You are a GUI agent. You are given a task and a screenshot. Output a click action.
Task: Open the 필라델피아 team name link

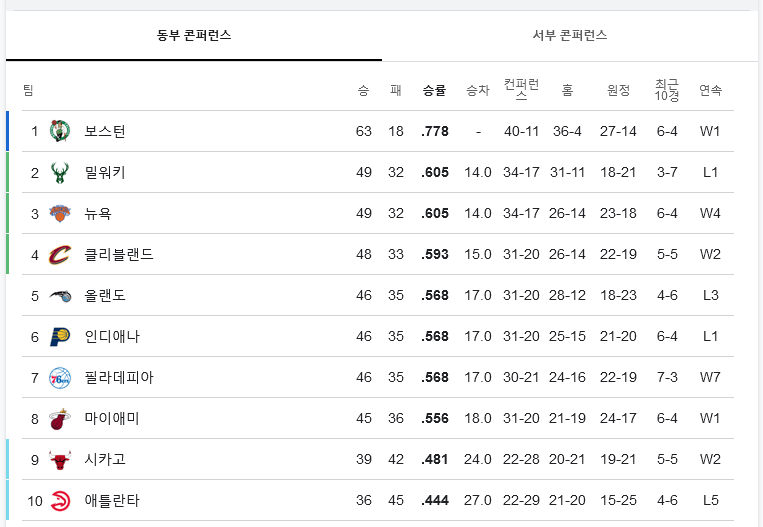(119, 378)
